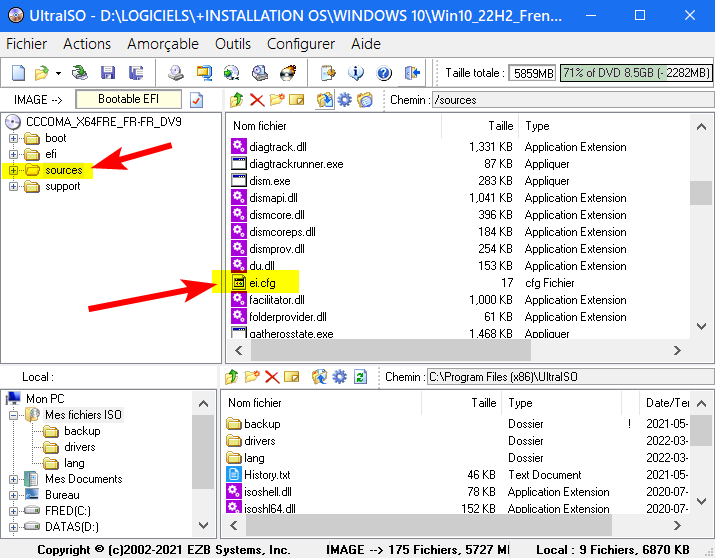Expand the support folder node

tap(13, 186)
